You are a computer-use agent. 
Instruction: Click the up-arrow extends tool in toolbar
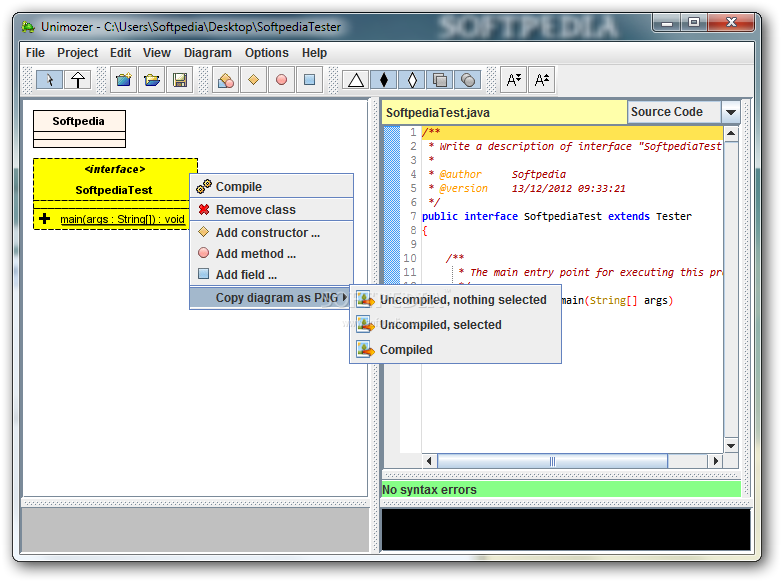coord(78,80)
